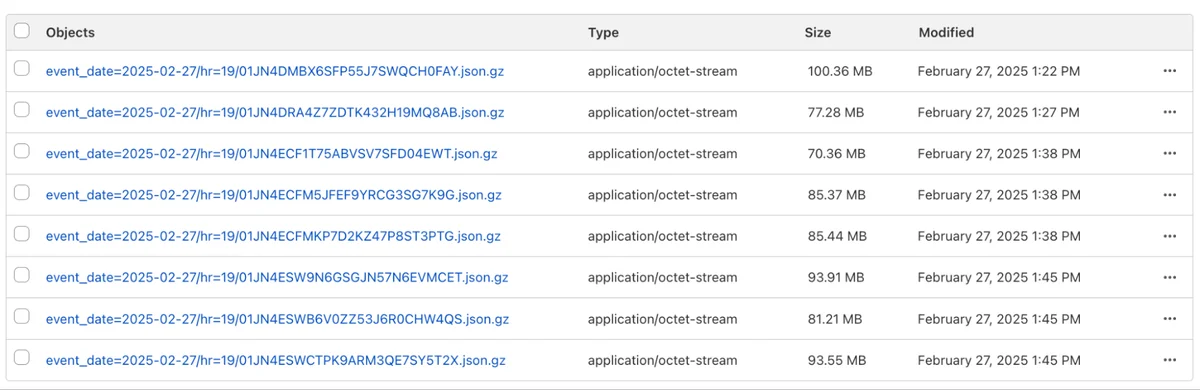Image resolution: width=1200 pixels, height=390 pixels.
Task: Click the Modified column header
Action: 946,32
